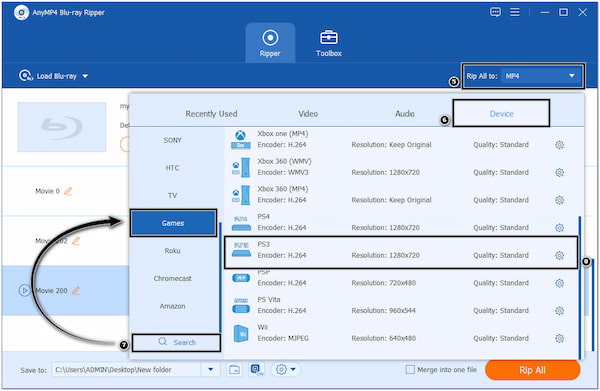Open settings gear for PS3 profile
This screenshot has width=600, height=391.
pos(559,255)
